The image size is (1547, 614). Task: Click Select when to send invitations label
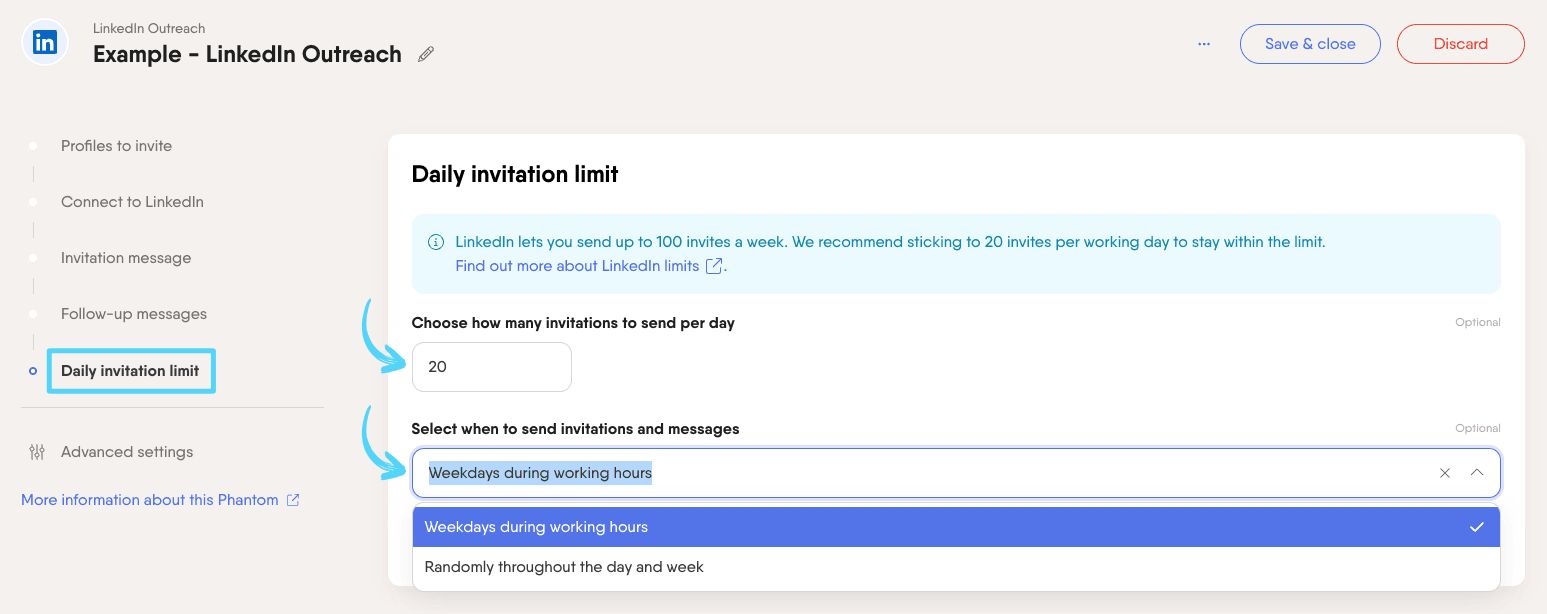tap(575, 429)
